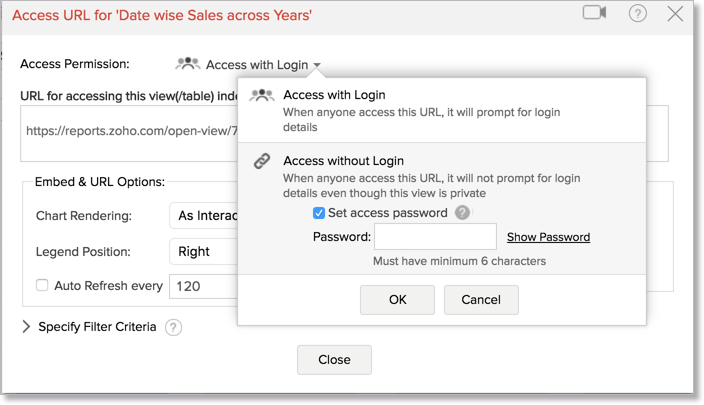Click the Show Password link
Screen dimensions: 704x405
click(x=548, y=237)
